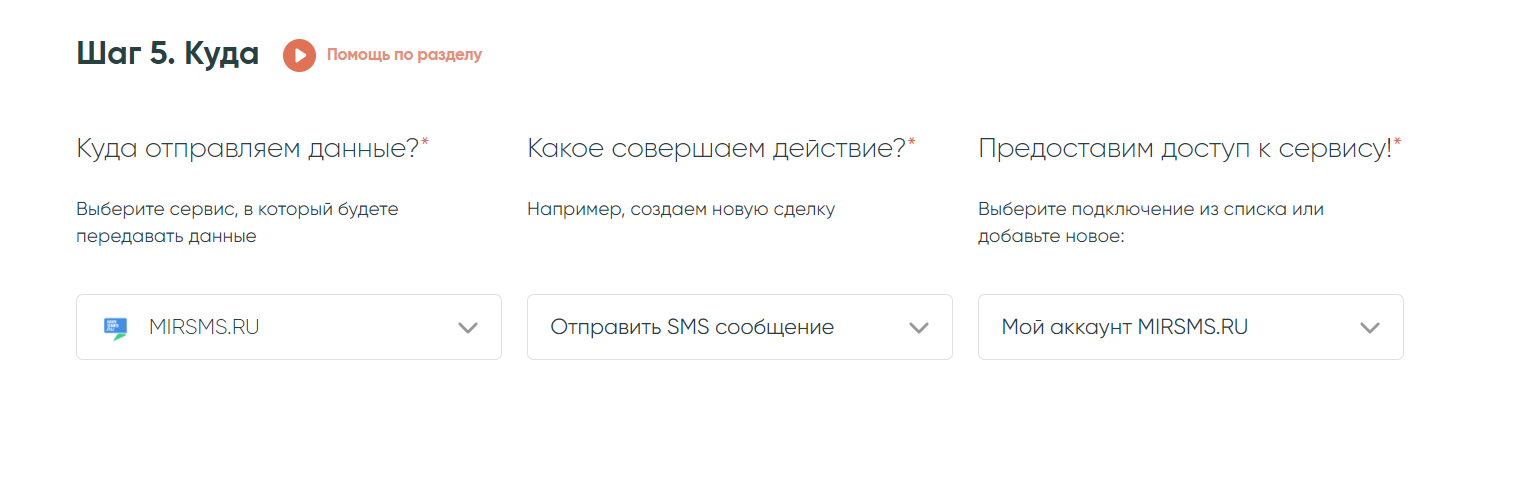Click the word 'Куда' in the page heading
The width and height of the screenshot is (1535, 503).
221,55
